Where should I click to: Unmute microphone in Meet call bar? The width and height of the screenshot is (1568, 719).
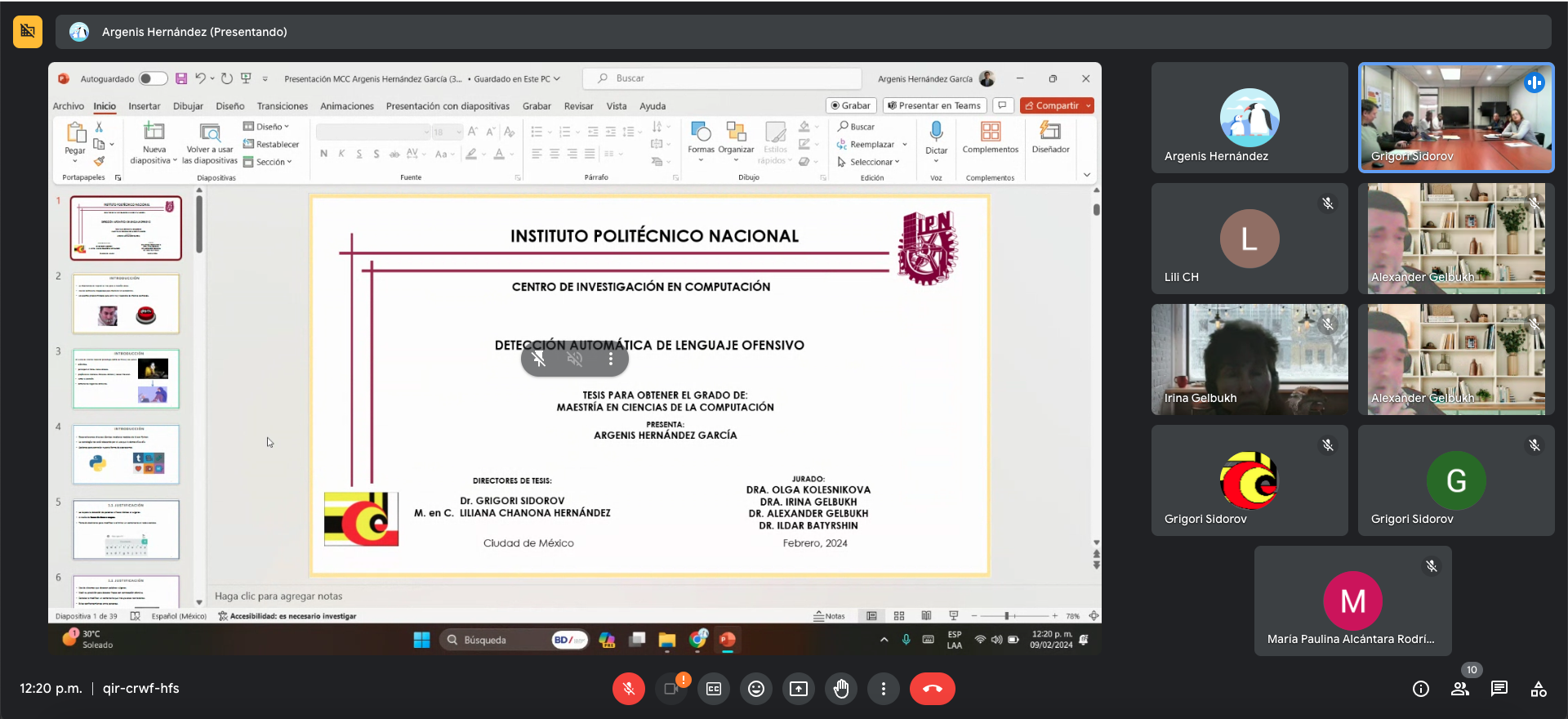[x=629, y=689]
